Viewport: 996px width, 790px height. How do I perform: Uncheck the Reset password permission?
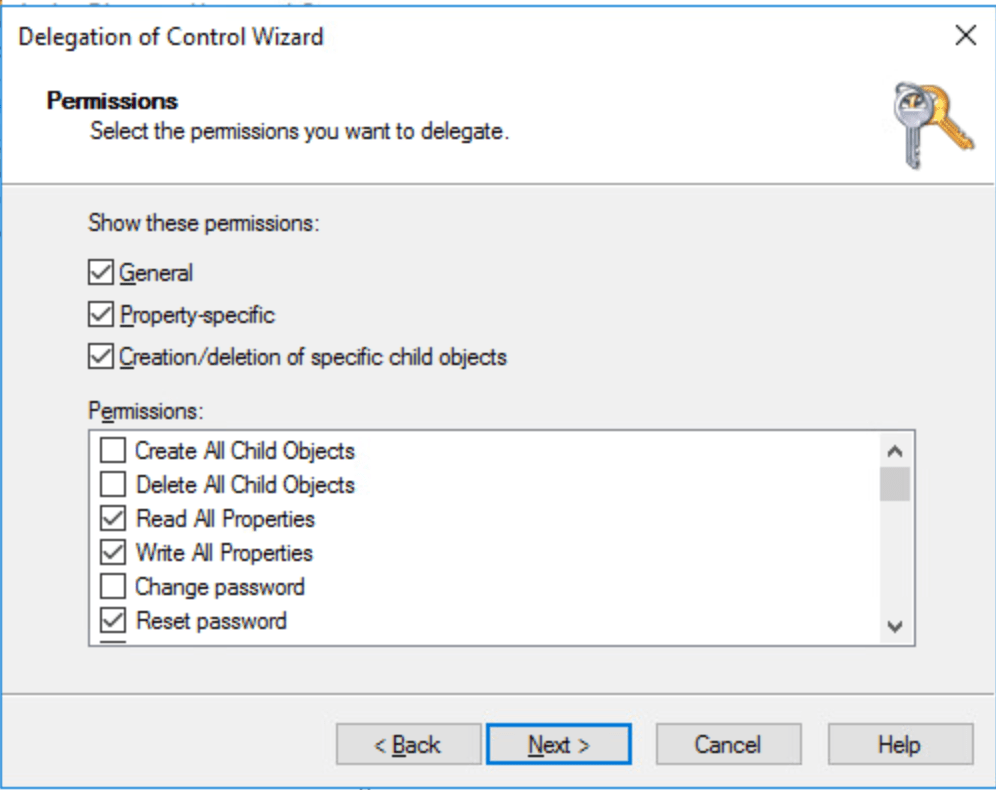tap(114, 621)
